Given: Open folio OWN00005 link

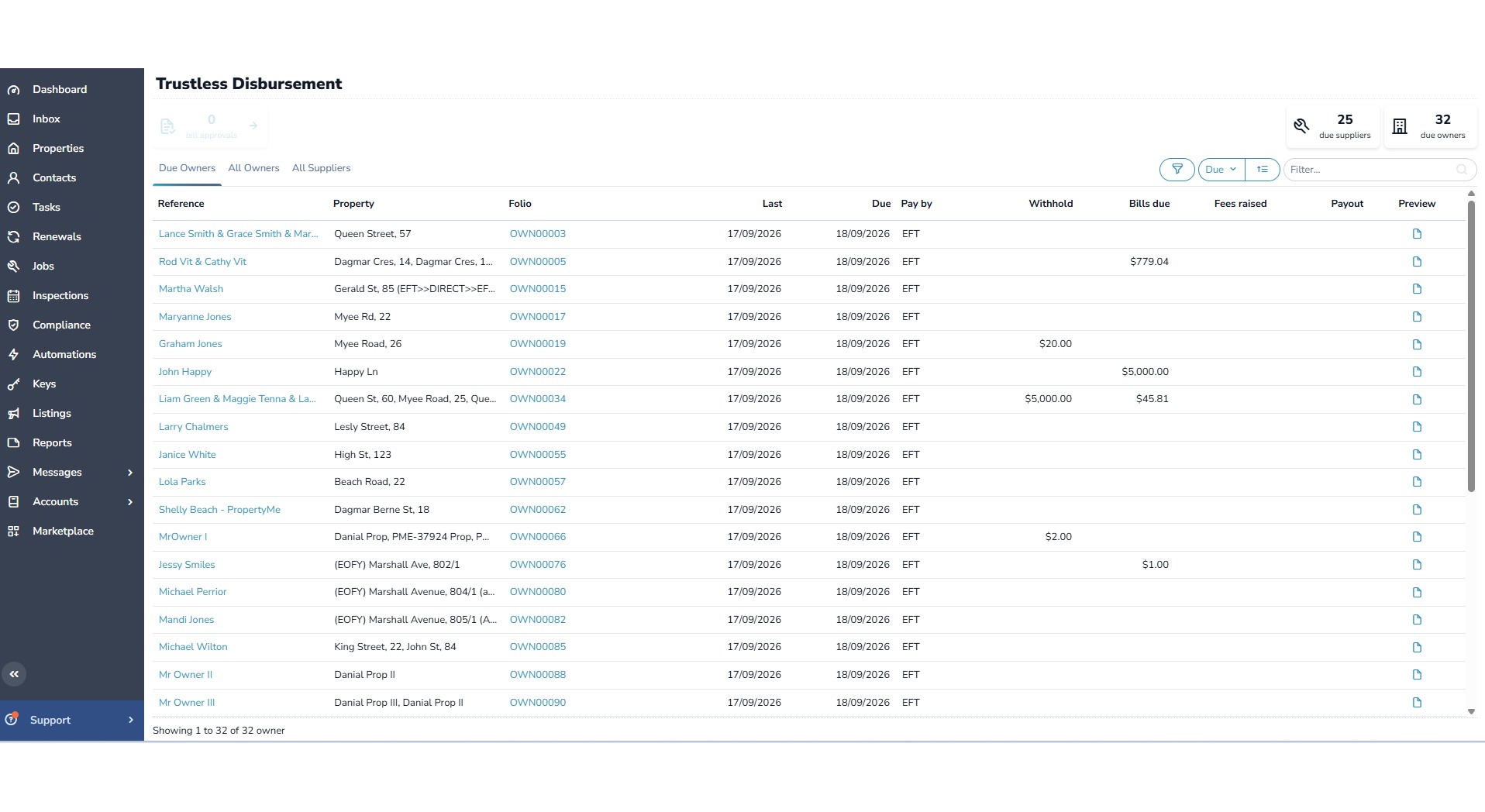Looking at the screenshot, I should 538,262.
